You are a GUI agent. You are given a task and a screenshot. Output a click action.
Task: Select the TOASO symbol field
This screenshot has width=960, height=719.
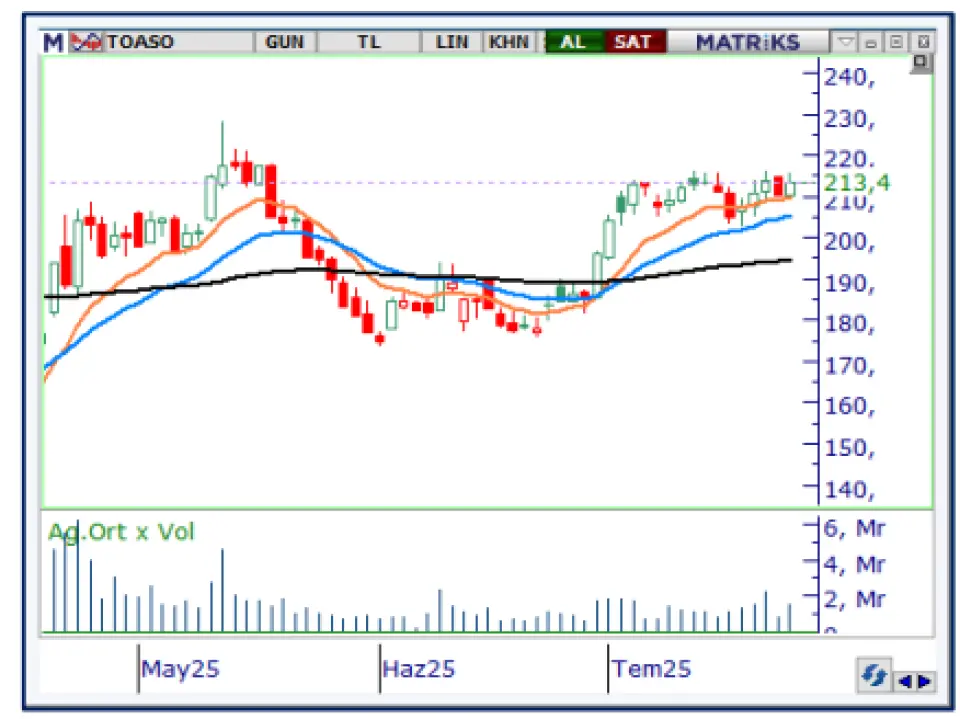point(179,42)
